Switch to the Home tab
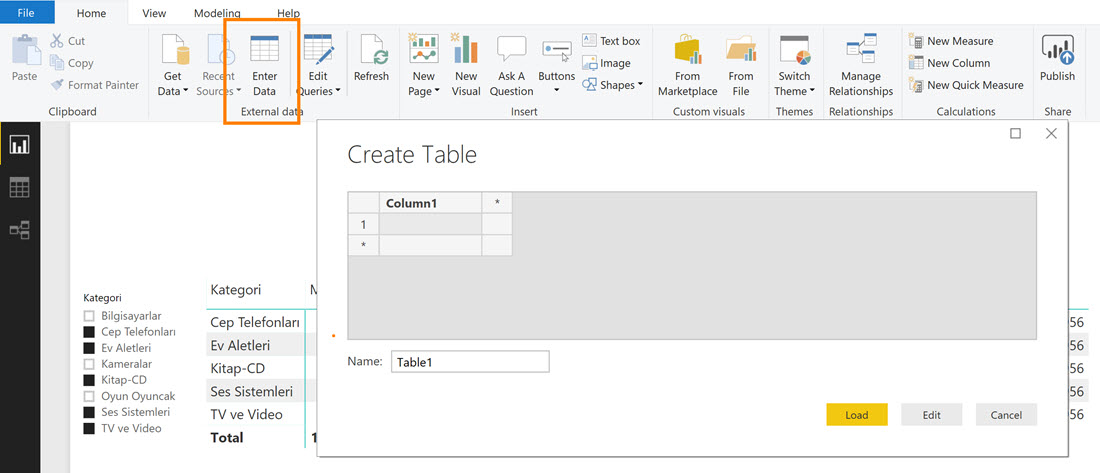This screenshot has height=473, width=1100. [91, 13]
